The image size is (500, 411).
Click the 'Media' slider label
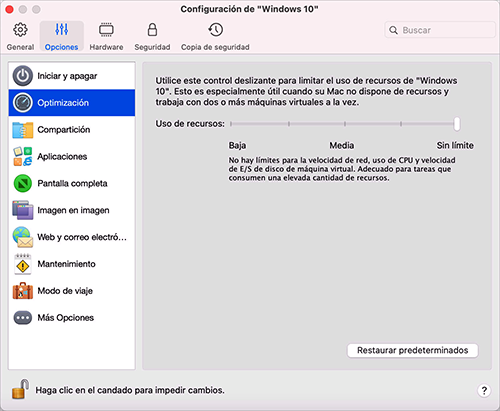point(342,145)
